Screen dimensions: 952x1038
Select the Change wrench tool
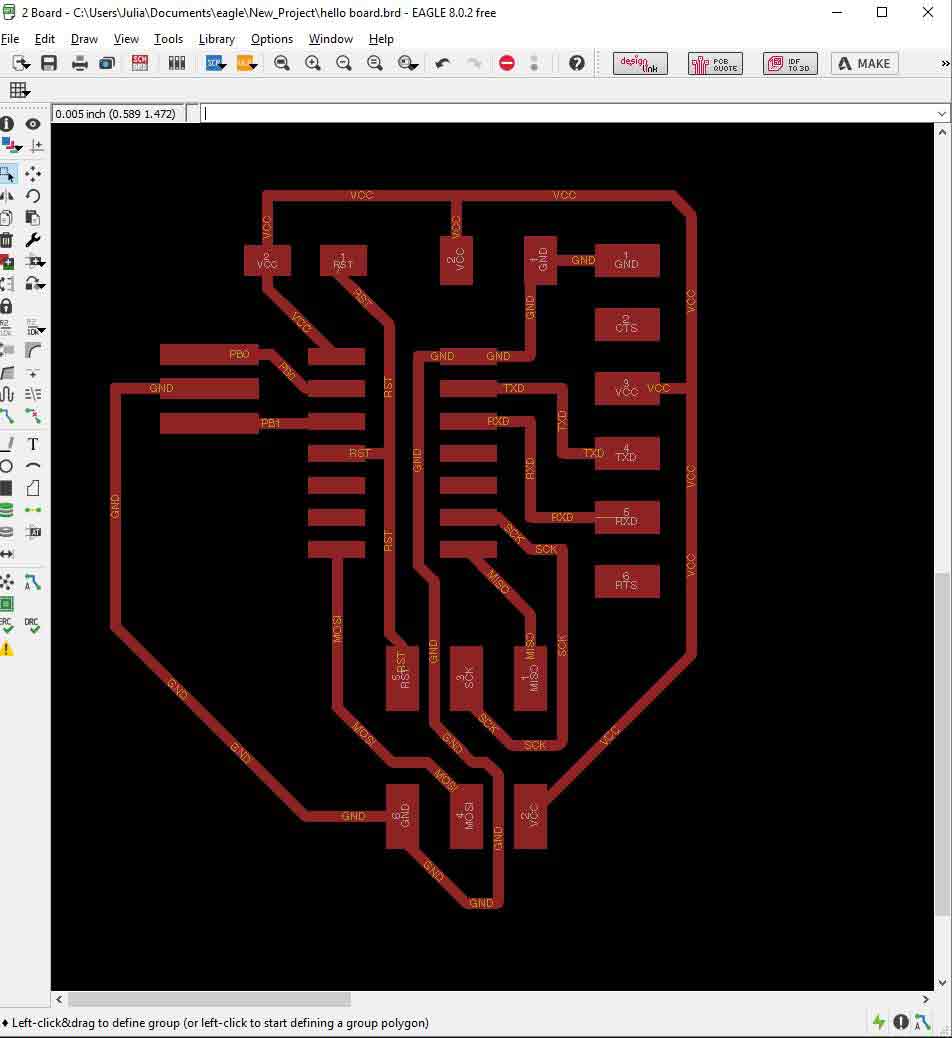click(33, 240)
